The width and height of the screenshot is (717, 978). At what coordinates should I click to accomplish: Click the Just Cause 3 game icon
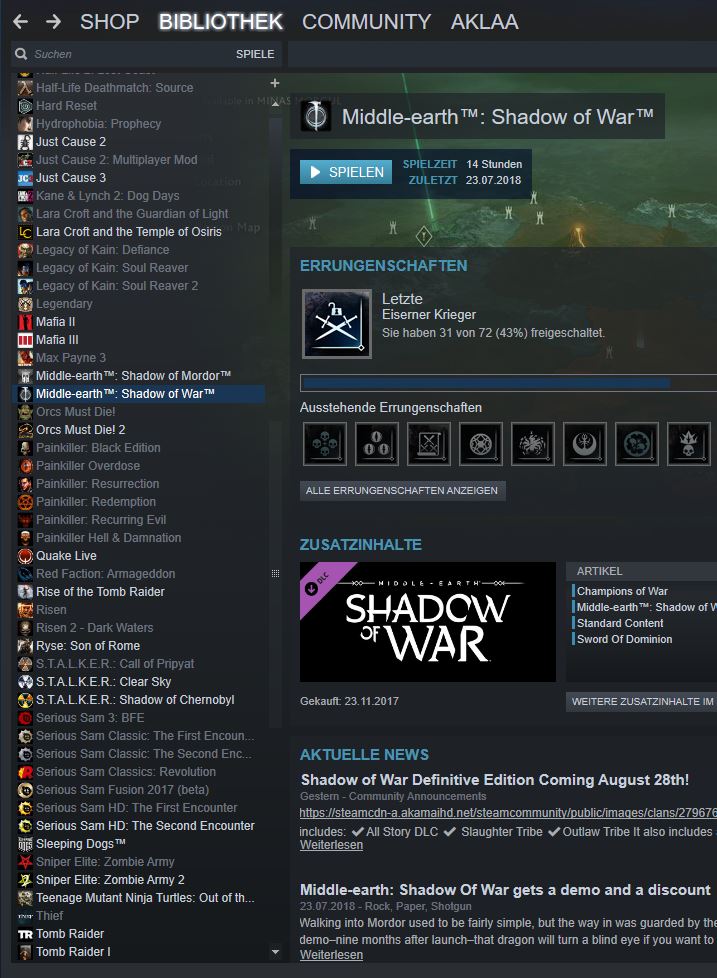(x=25, y=178)
